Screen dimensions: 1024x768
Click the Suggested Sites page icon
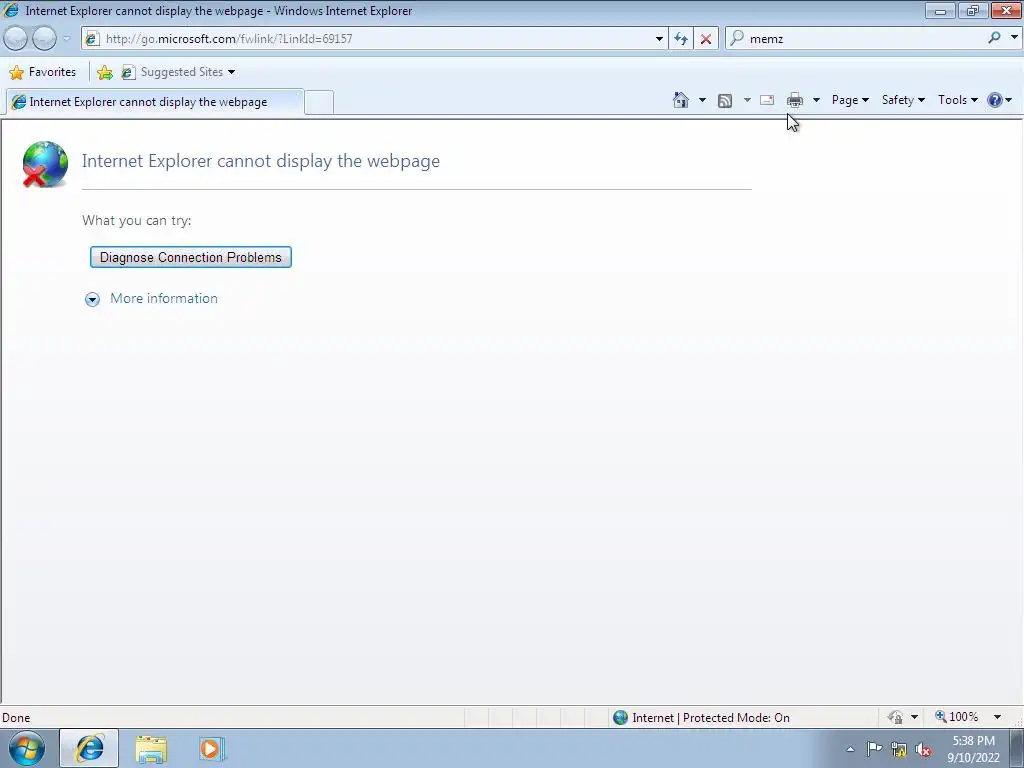point(128,72)
